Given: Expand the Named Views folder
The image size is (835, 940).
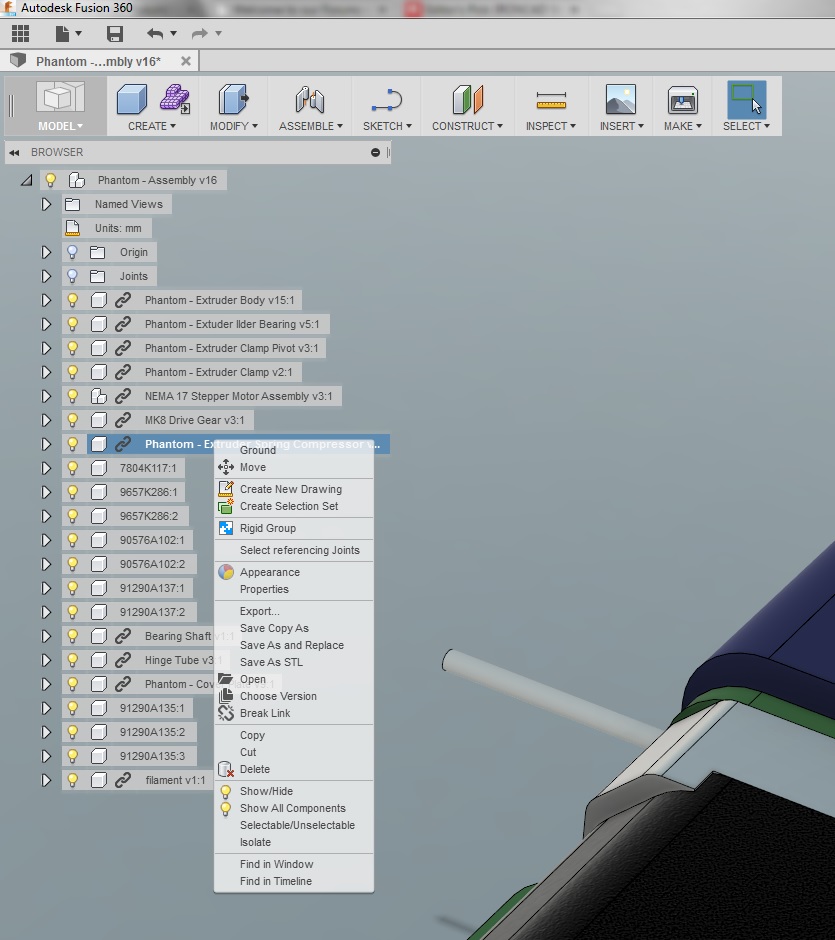Looking at the screenshot, I should [46, 204].
